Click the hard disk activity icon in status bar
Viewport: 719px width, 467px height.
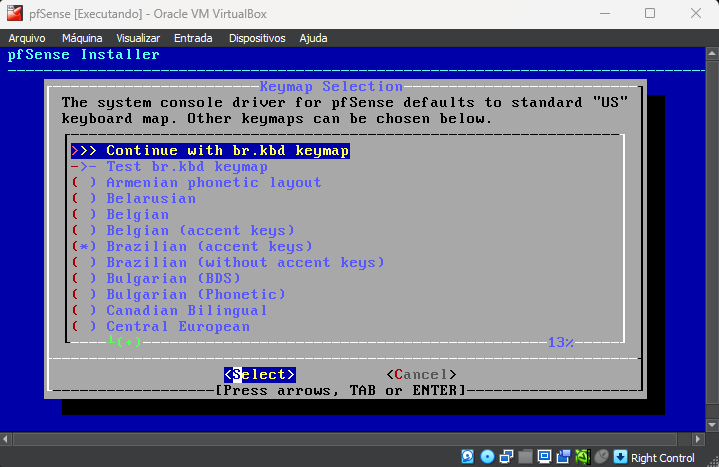click(467, 457)
